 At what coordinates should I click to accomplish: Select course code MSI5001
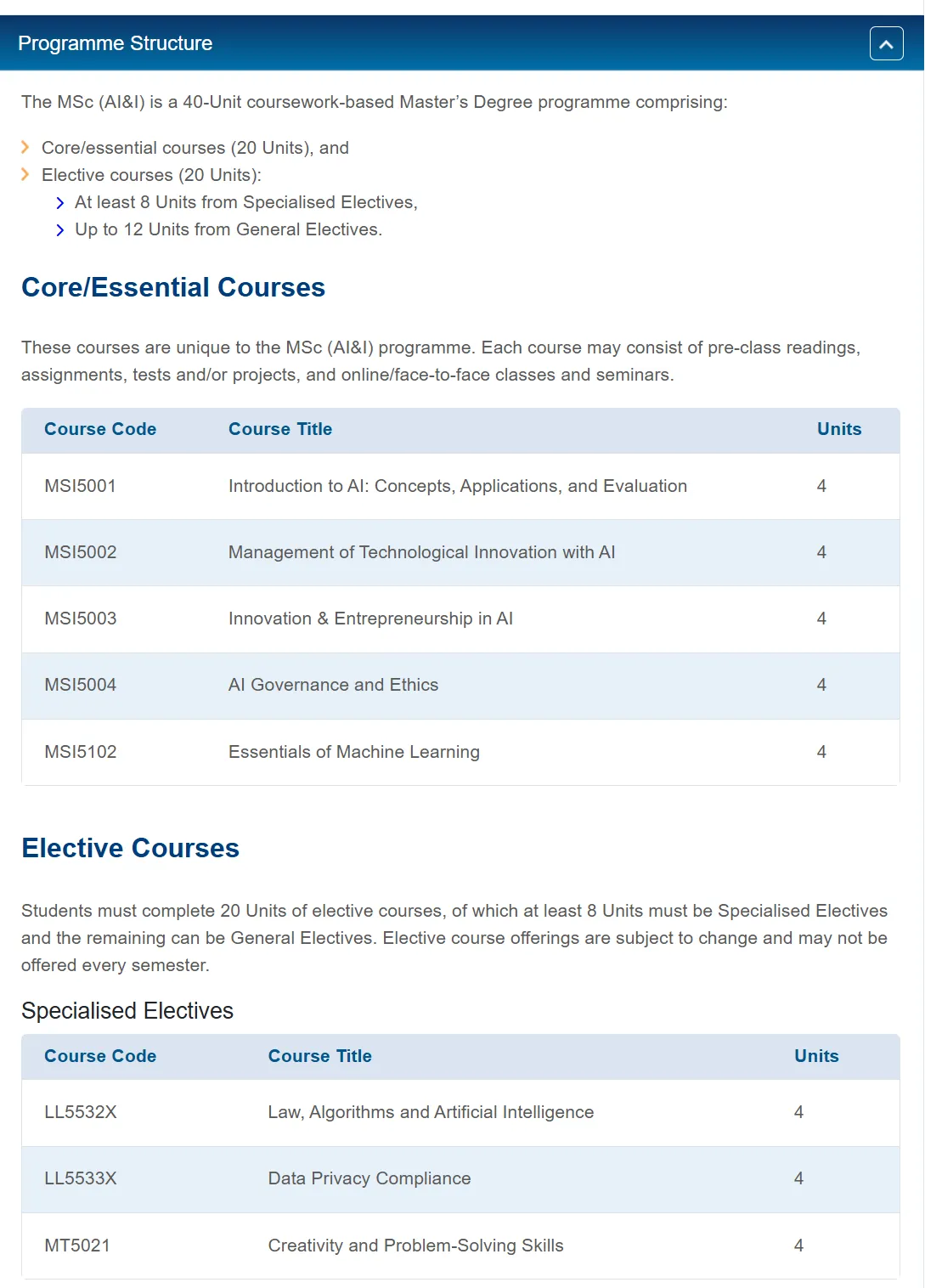coord(80,486)
